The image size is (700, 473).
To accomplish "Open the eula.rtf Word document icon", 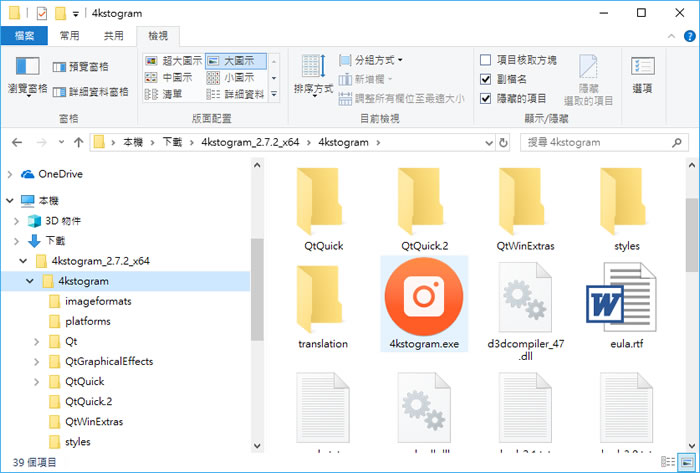I will [x=621, y=297].
